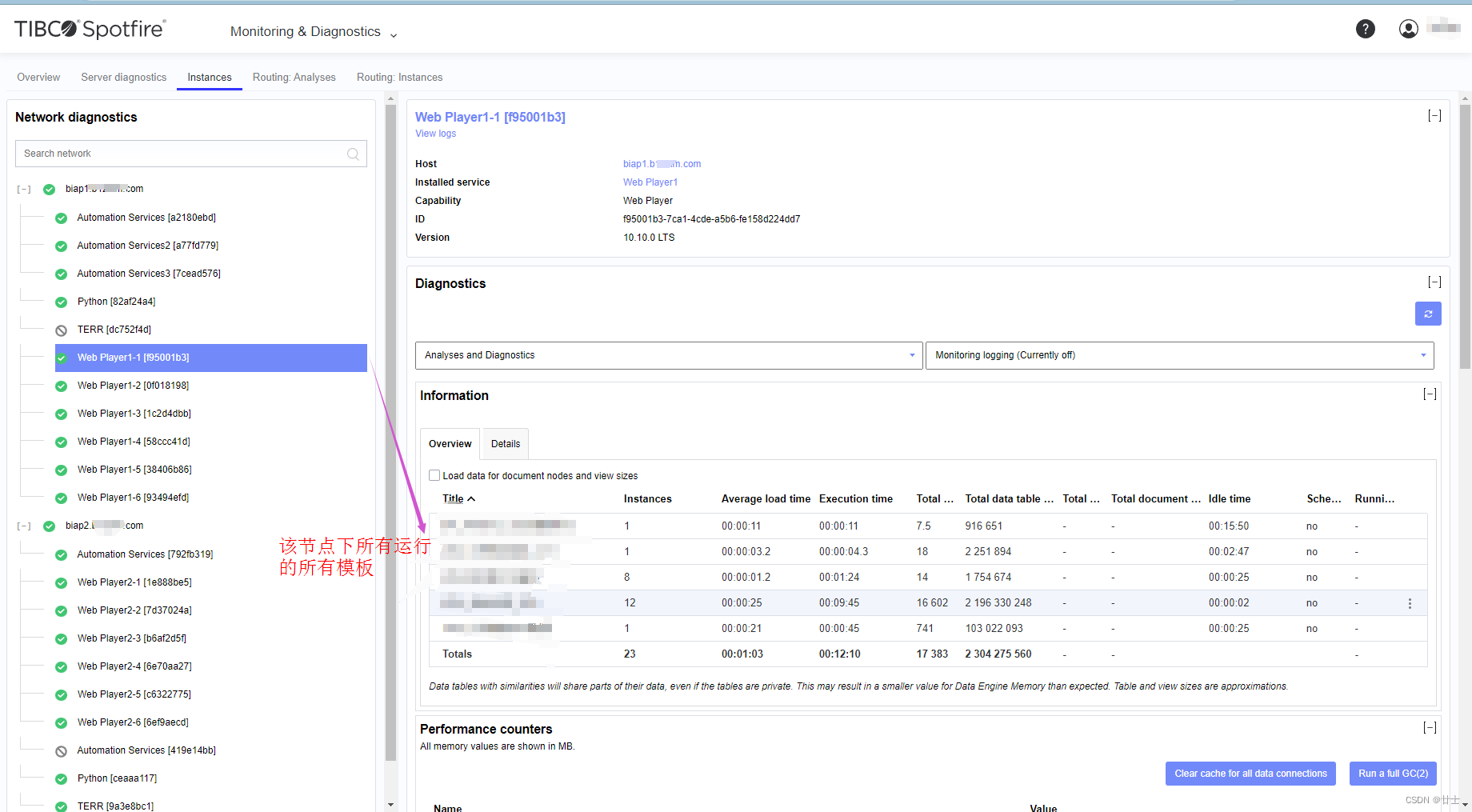This screenshot has width=1472, height=812.
Task: Sort table by Execution time header
Action: 856,498
